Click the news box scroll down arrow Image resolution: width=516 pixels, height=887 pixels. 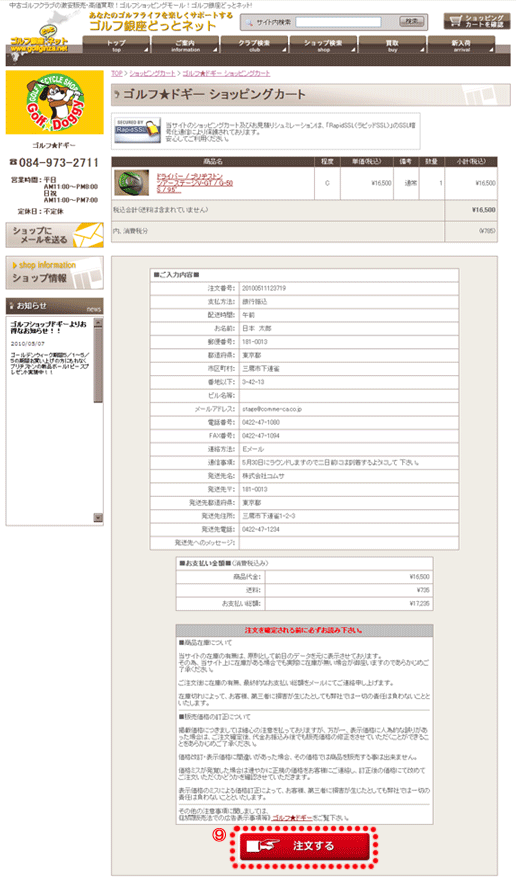coord(98,518)
